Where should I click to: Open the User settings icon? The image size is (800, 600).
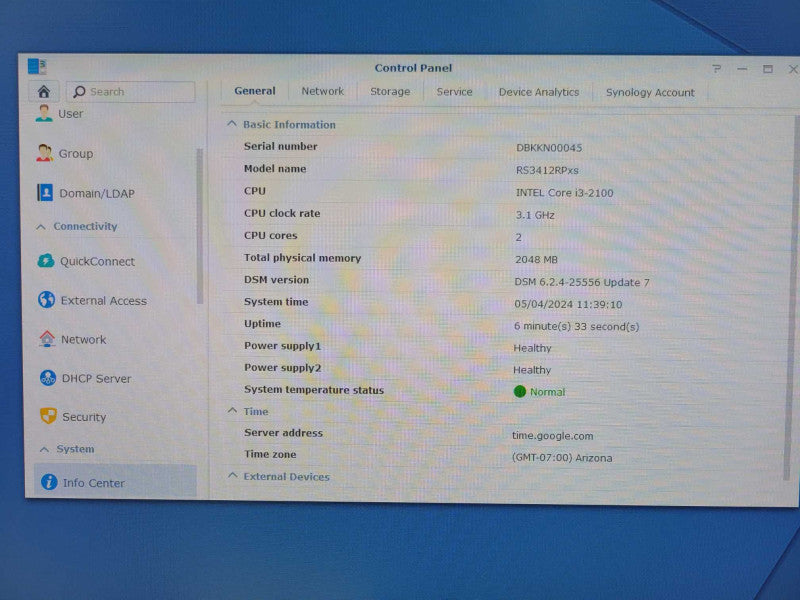(x=44, y=113)
